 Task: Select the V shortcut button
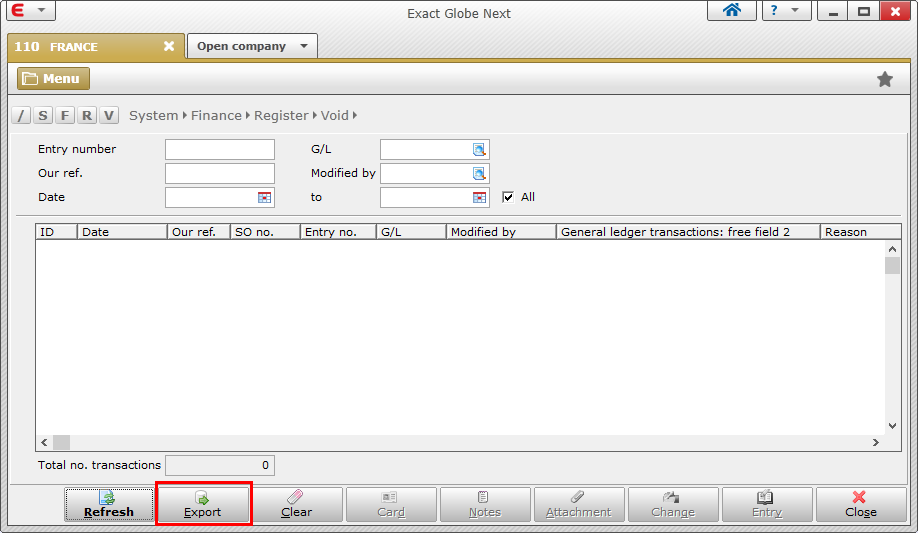(x=109, y=115)
